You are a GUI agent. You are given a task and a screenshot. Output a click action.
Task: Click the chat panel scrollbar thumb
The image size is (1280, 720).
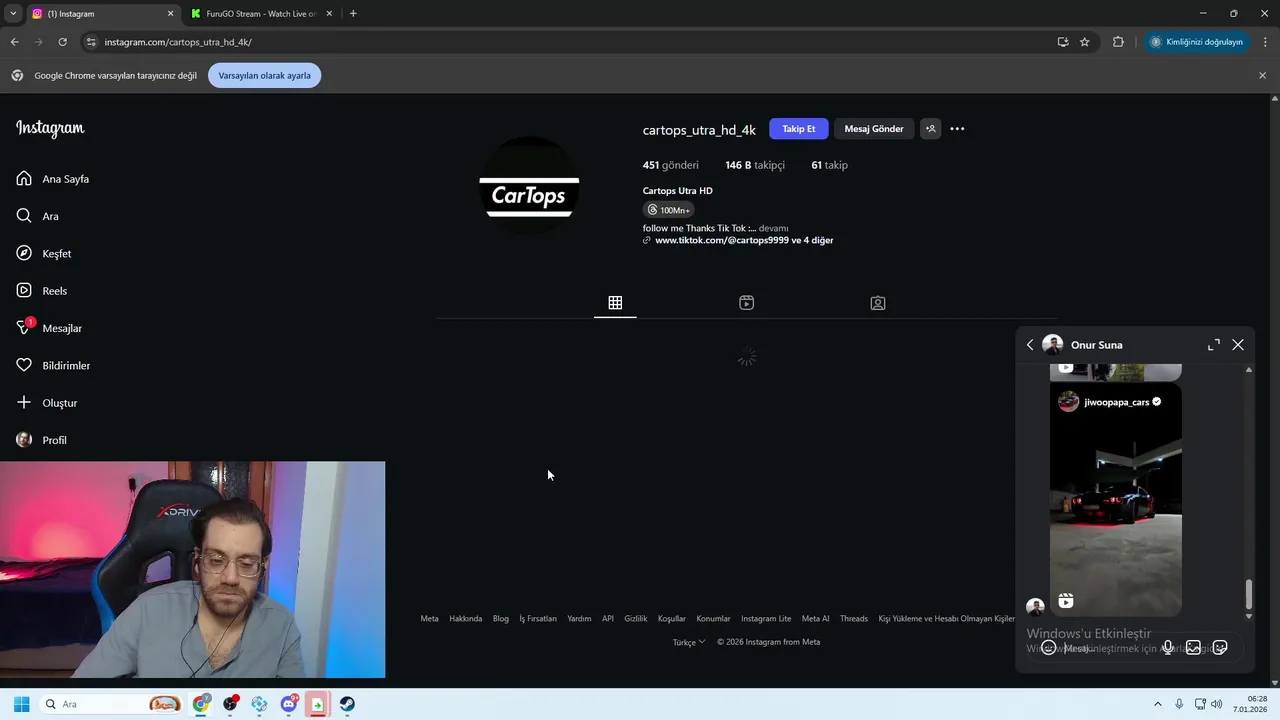[x=1248, y=594]
